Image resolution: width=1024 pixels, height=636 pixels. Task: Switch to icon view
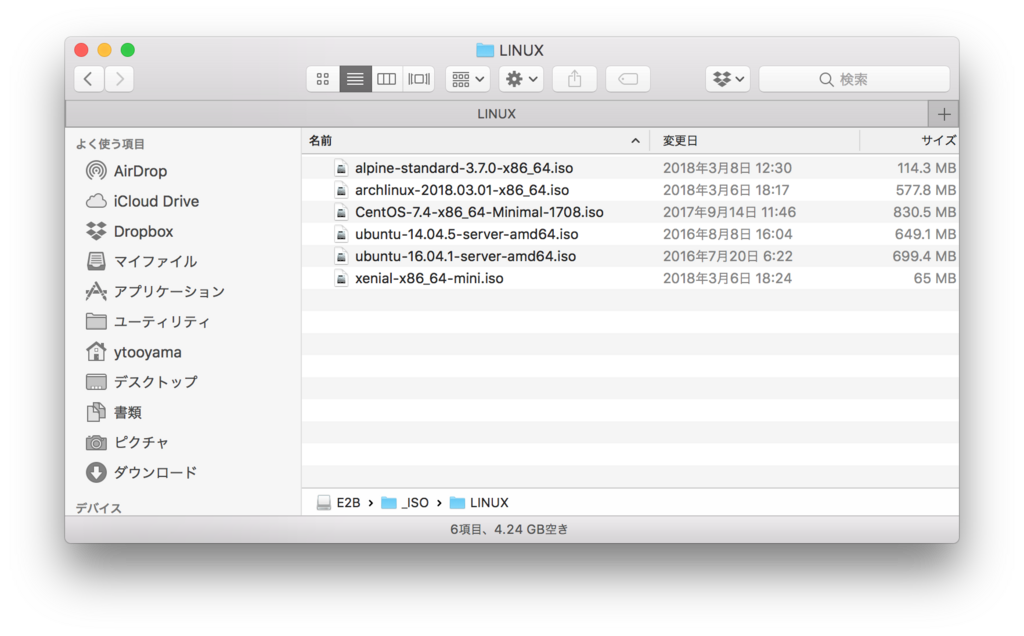pyautogui.click(x=323, y=79)
